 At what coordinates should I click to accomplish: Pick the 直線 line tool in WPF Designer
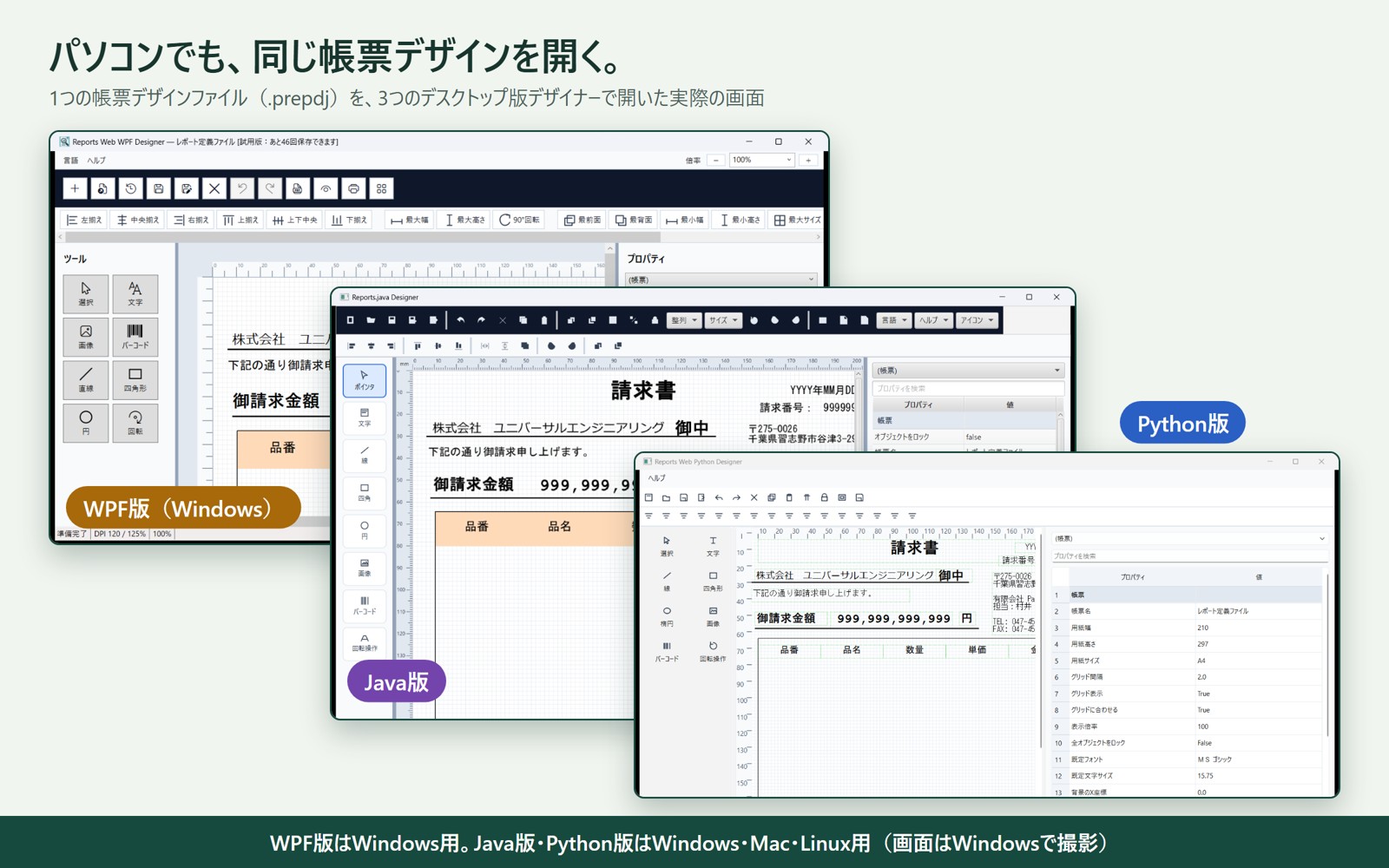(85, 380)
